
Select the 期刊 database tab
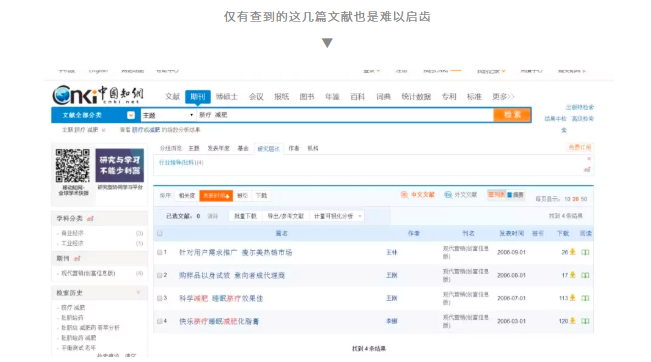[198, 97]
